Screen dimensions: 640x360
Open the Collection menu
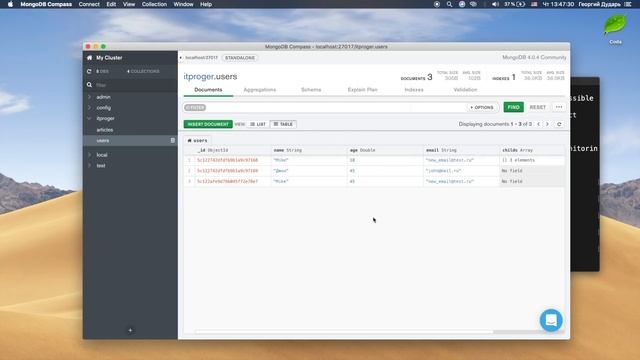coord(154,4)
